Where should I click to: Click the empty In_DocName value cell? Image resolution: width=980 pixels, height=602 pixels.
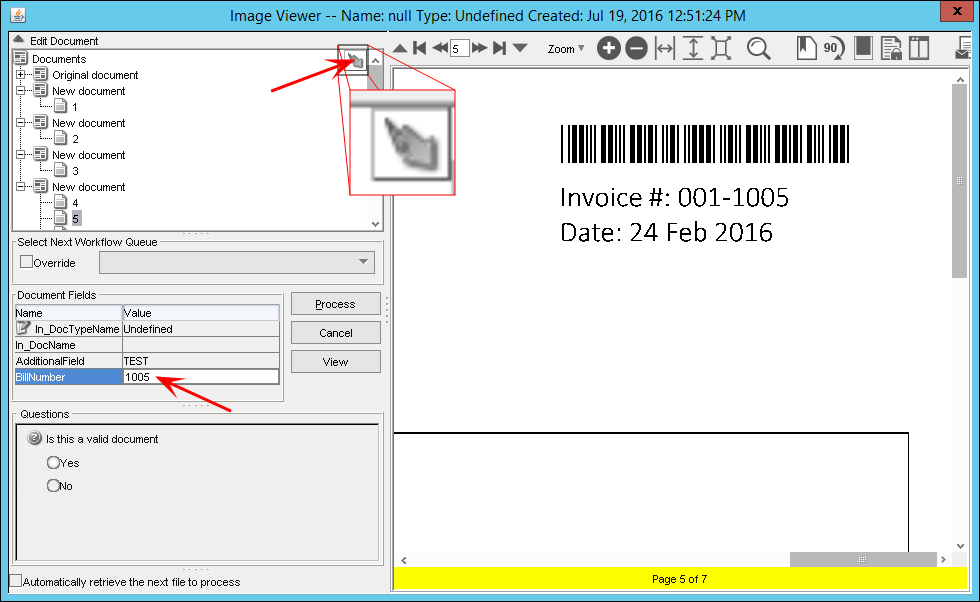pos(201,344)
